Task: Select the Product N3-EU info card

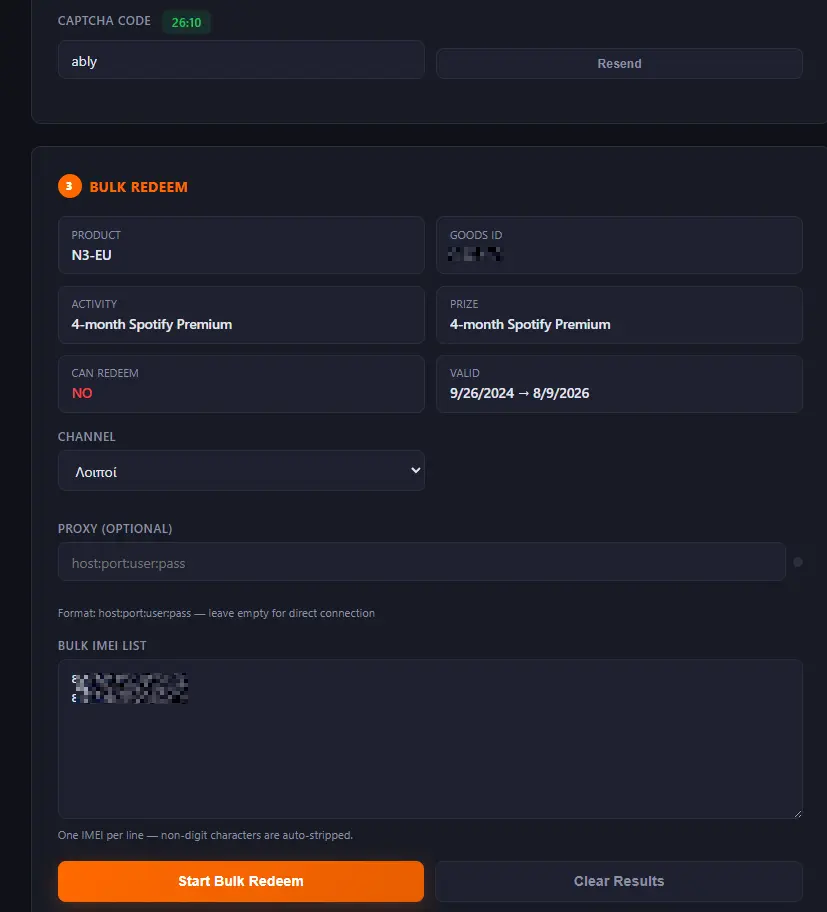Action: click(241, 245)
